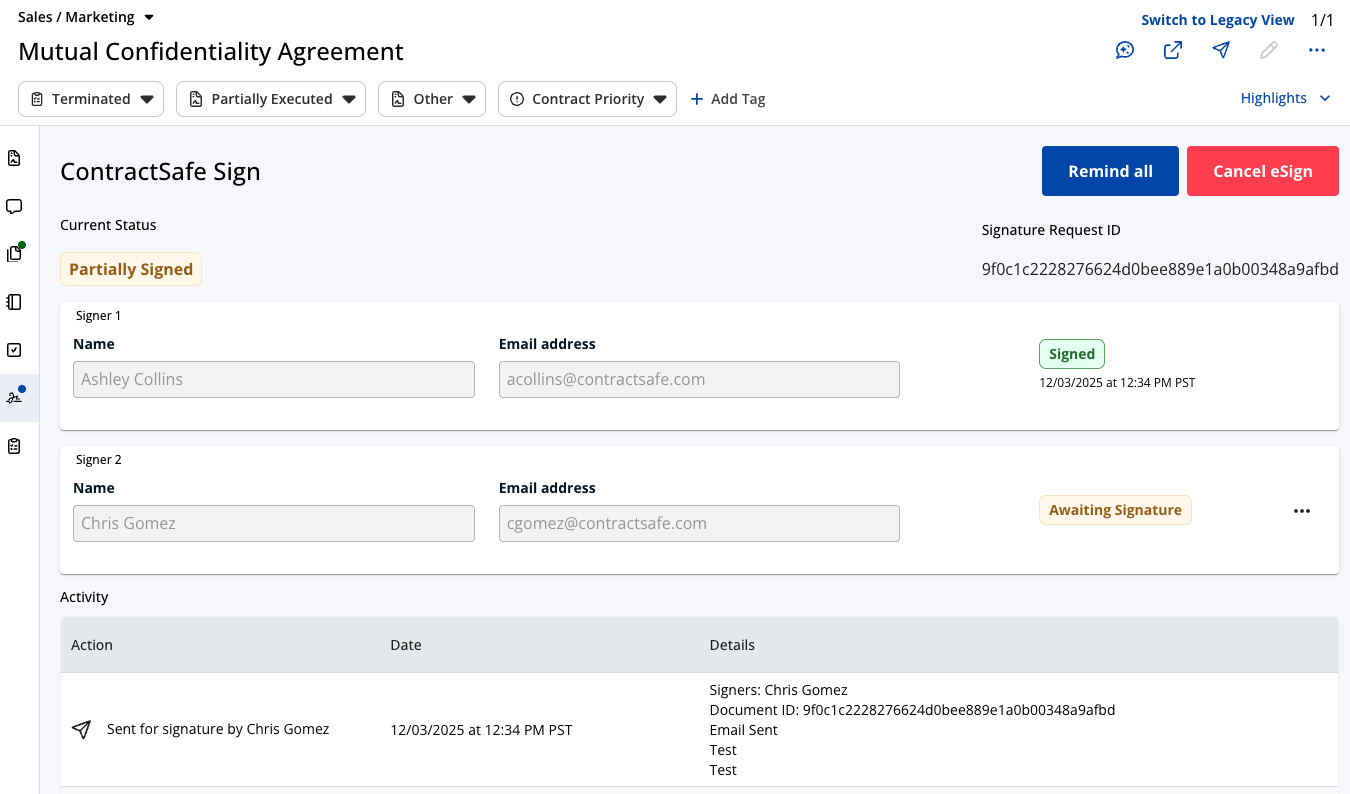Select the eSign panel icon
1350x794 pixels.
click(x=14, y=397)
